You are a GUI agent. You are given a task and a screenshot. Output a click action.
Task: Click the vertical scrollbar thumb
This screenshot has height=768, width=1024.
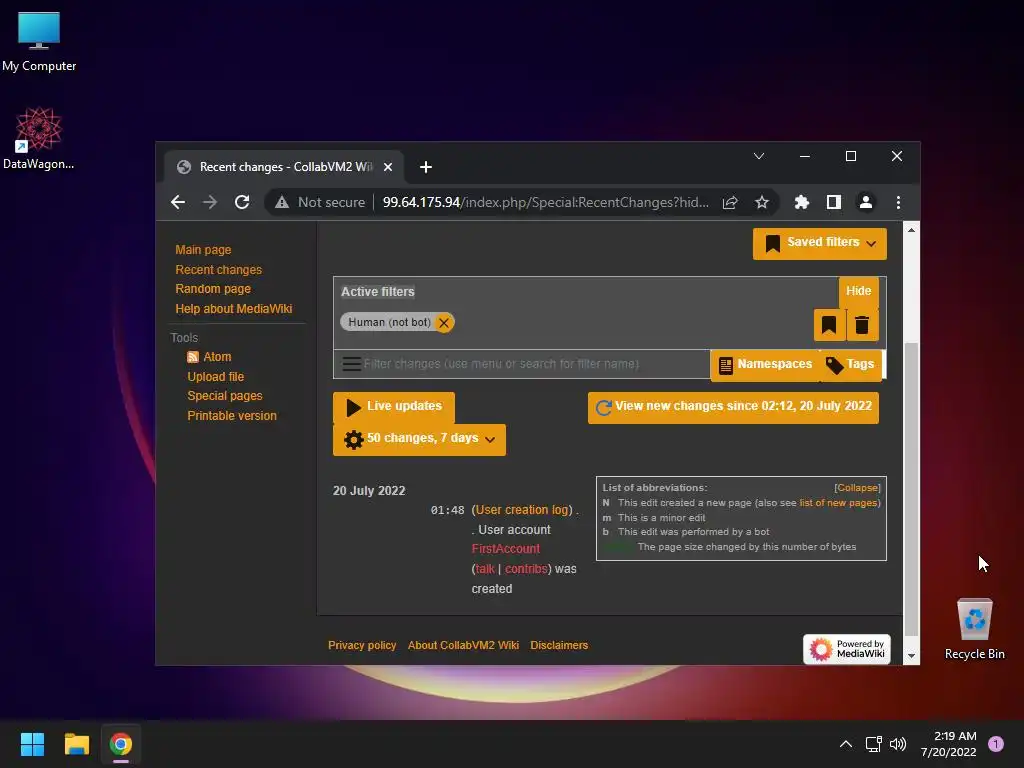coord(911,488)
